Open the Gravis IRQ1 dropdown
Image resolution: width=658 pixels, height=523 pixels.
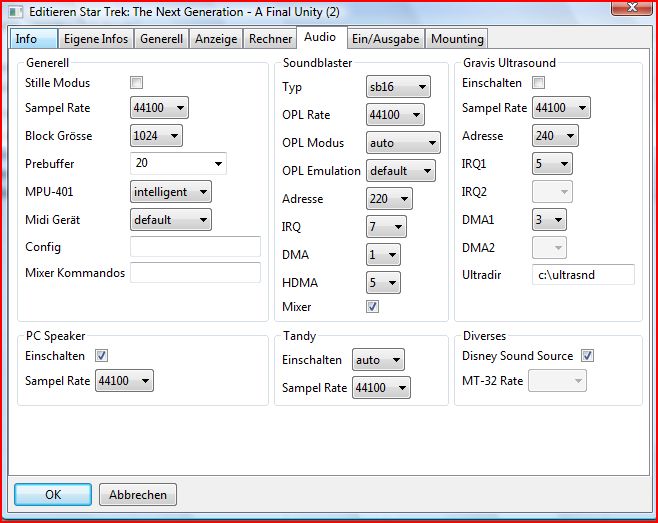[552, 163]
